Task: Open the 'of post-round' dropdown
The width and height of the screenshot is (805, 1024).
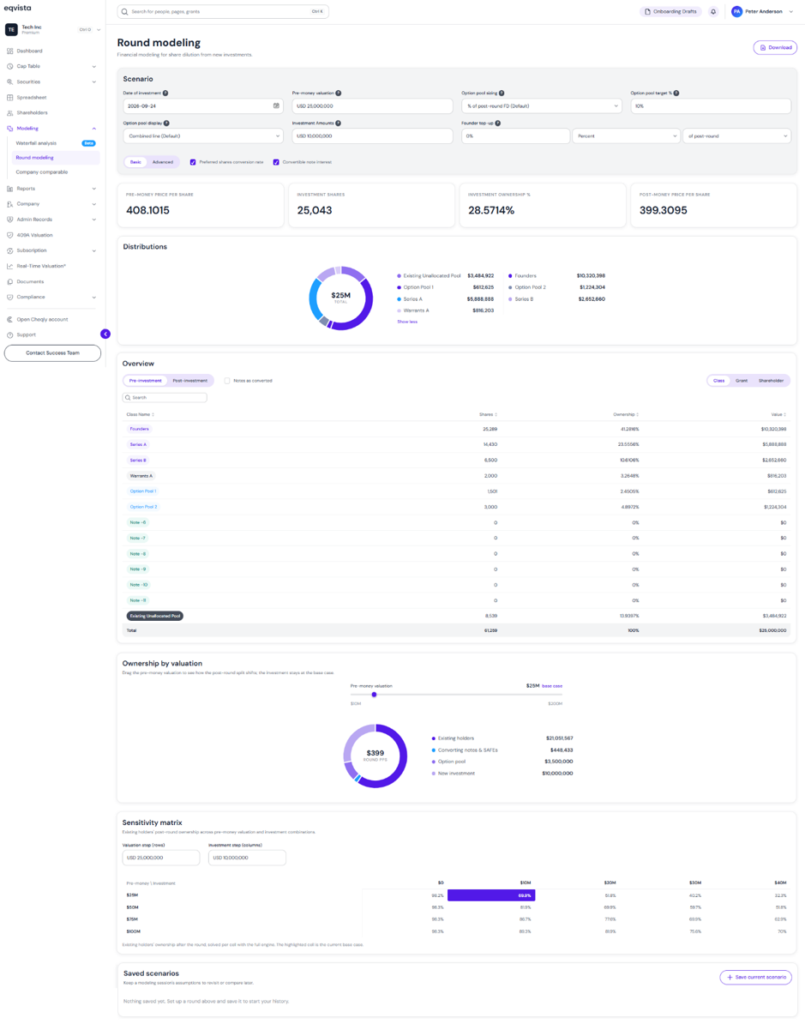Action: (x=736, y=136)
